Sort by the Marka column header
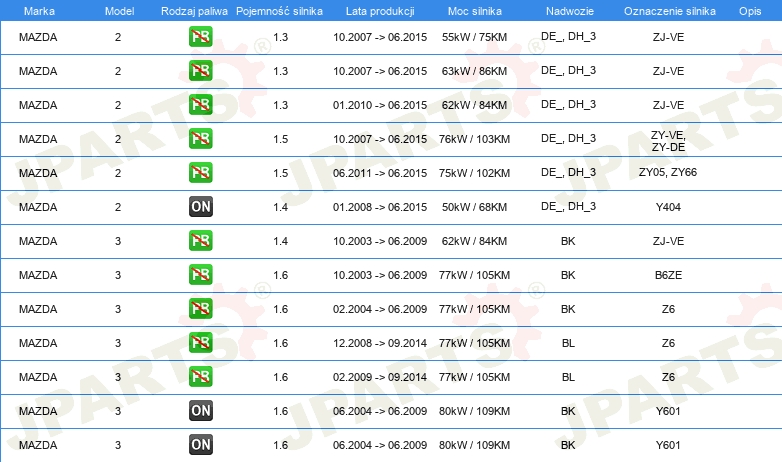The image size is (782, 462). point(39,11)
